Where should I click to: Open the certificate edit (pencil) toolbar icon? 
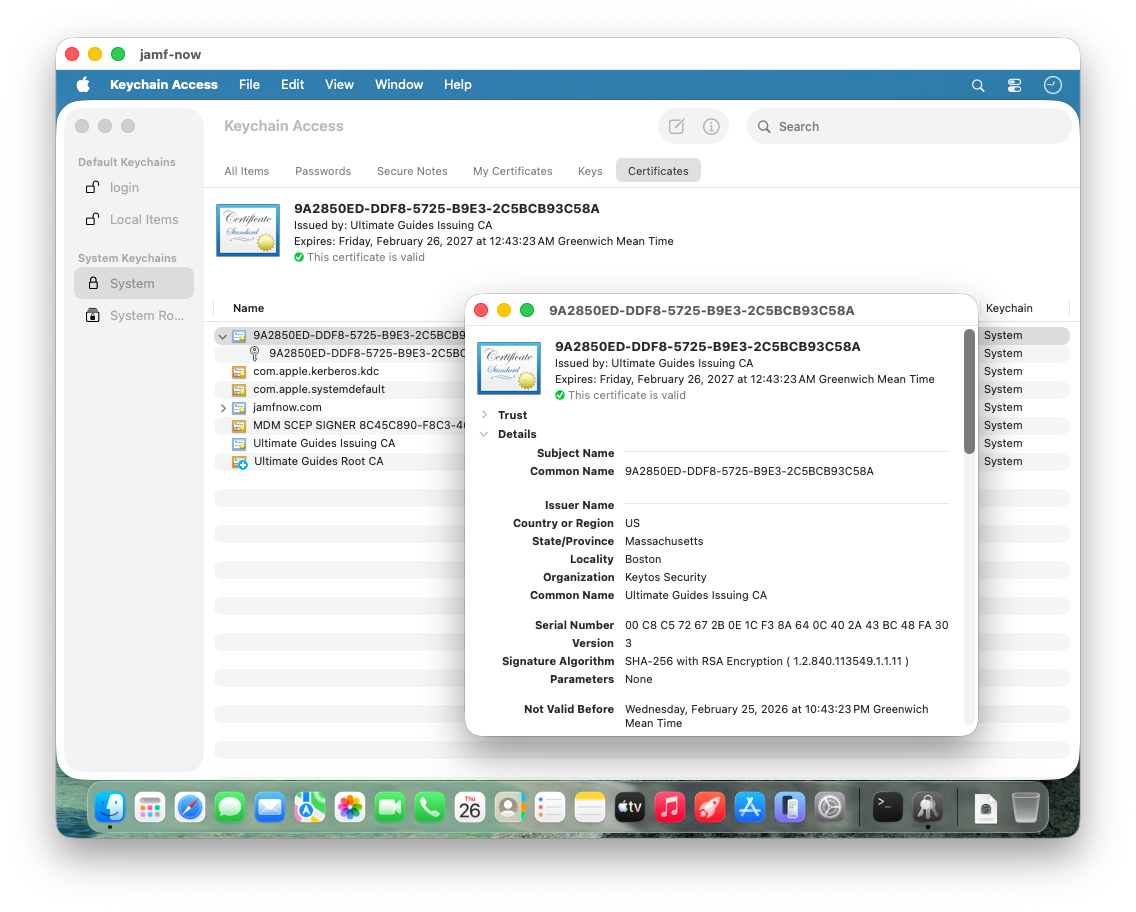[676, 126]
